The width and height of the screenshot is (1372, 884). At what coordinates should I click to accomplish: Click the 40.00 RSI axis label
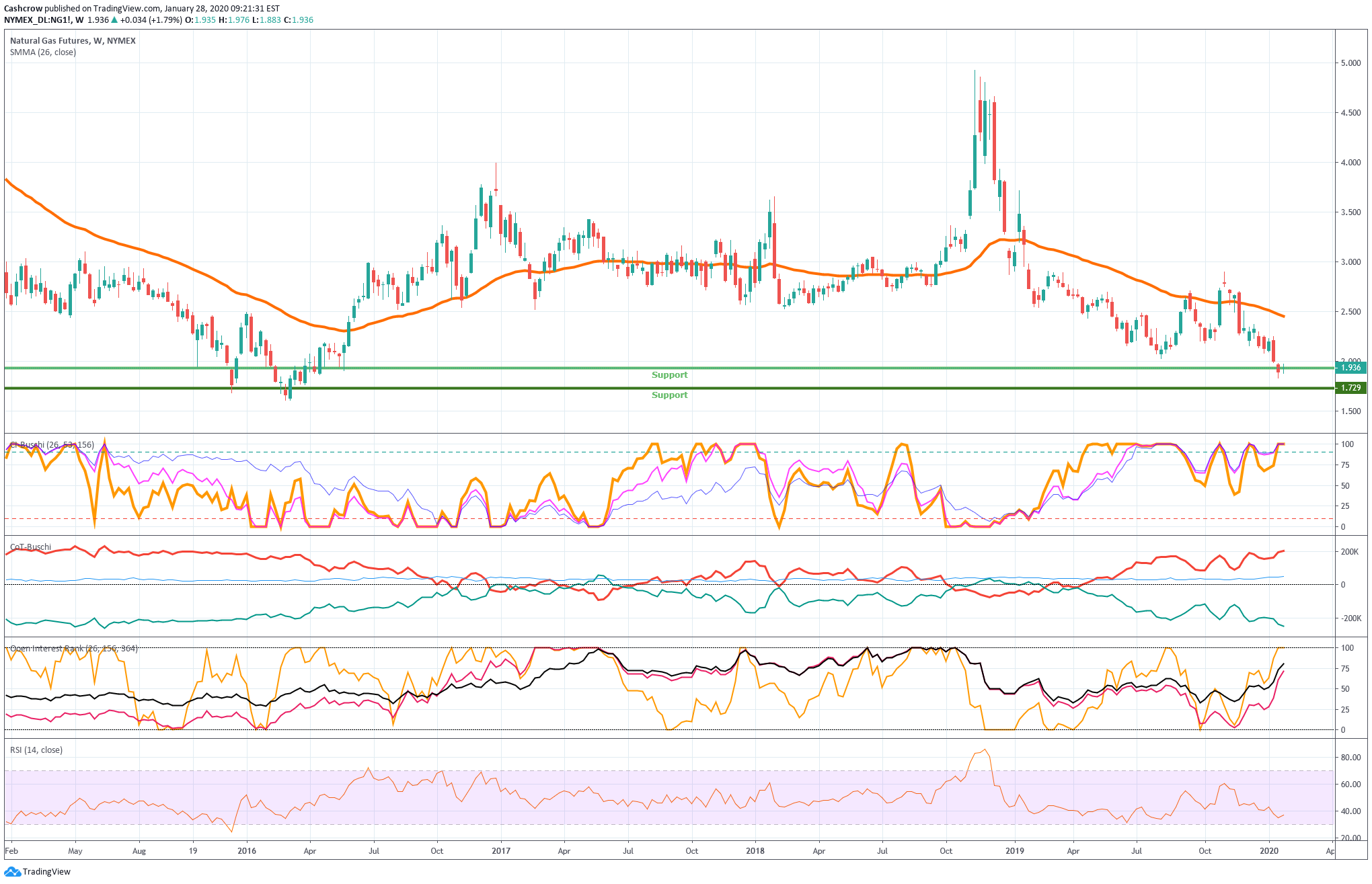[1350, 811]
